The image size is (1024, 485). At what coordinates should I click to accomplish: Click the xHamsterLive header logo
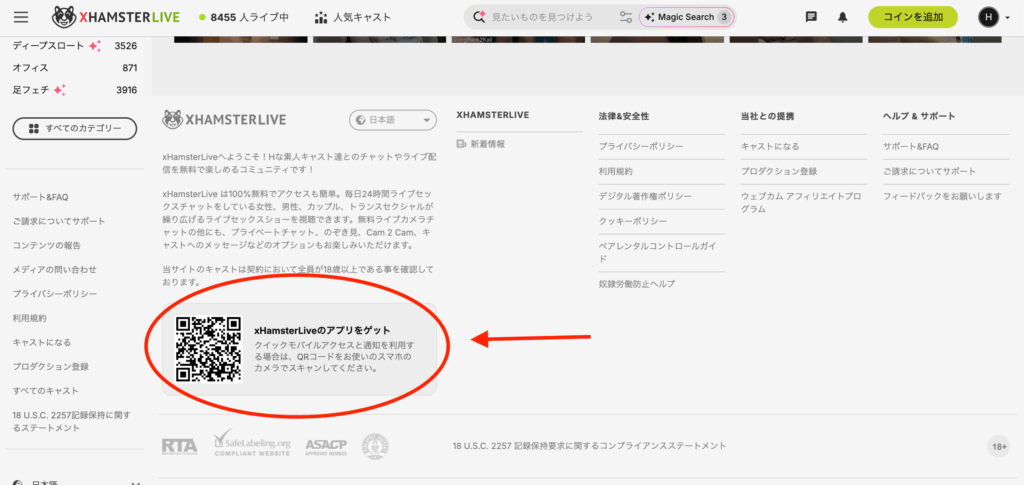coord(116,17)
